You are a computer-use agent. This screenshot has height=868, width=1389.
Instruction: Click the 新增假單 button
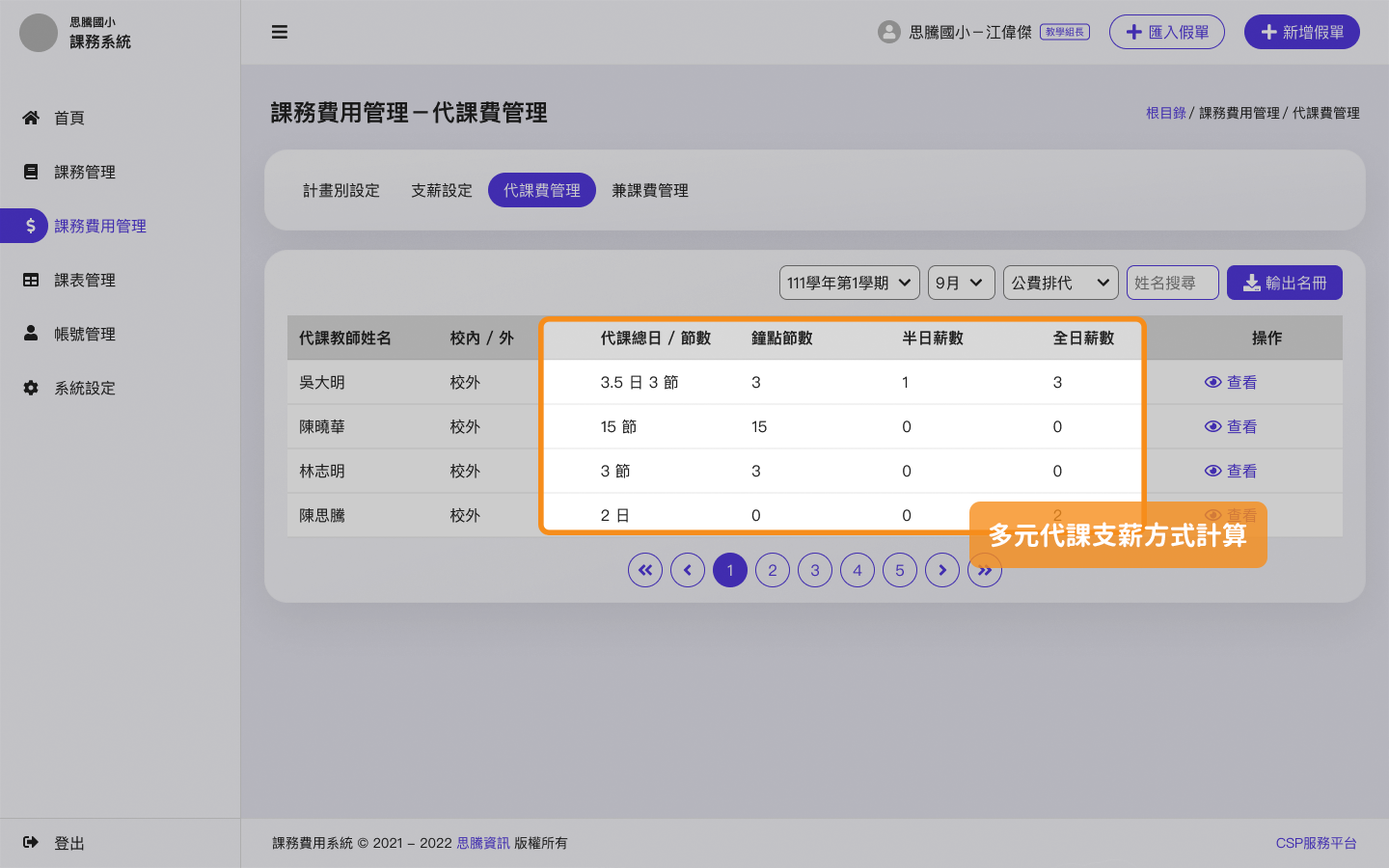(x=1301, y=32)
